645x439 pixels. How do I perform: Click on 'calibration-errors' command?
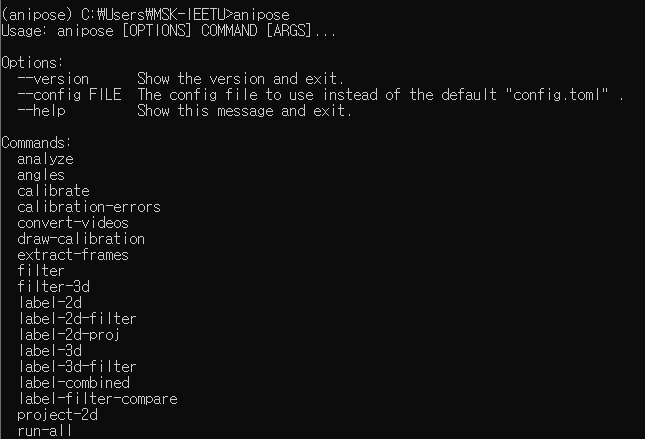[89, 207]
